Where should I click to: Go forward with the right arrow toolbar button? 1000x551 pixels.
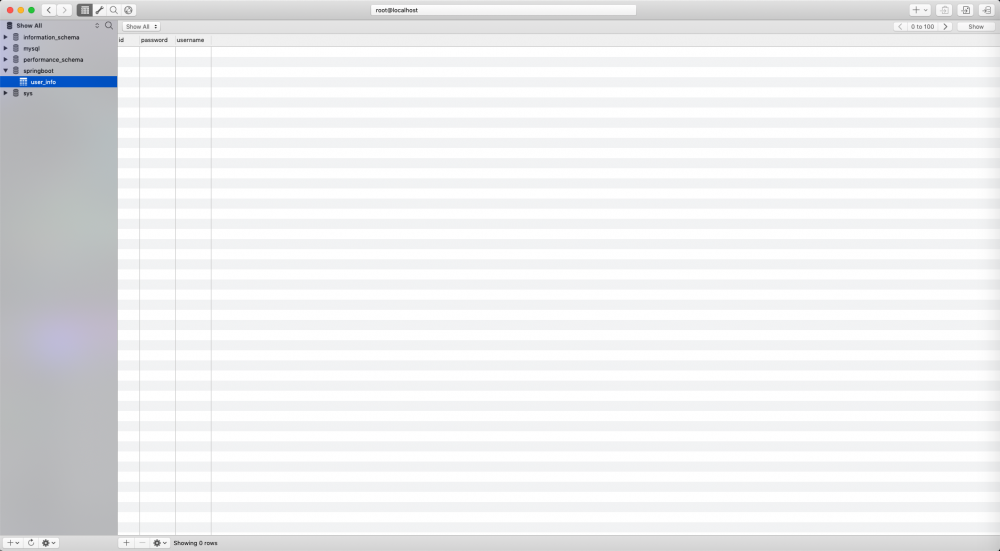64,10
